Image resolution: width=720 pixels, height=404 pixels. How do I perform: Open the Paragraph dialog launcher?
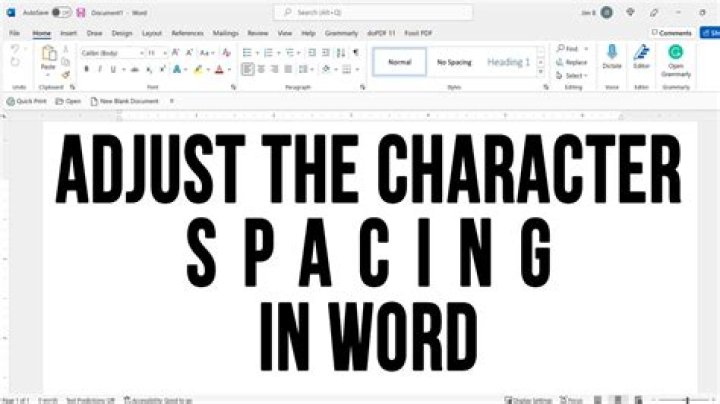[362, 87]
